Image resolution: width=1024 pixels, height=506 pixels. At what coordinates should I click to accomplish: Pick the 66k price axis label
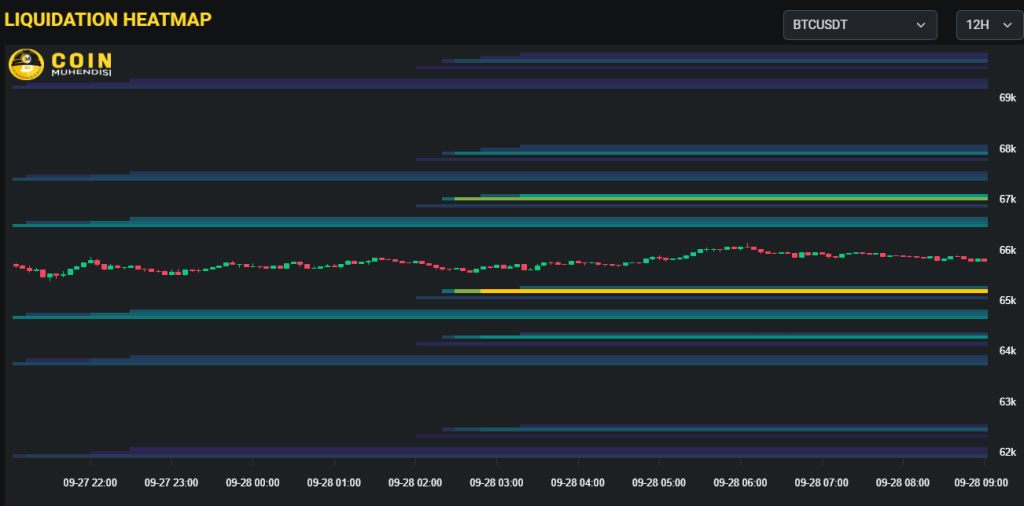[1007, 250]
